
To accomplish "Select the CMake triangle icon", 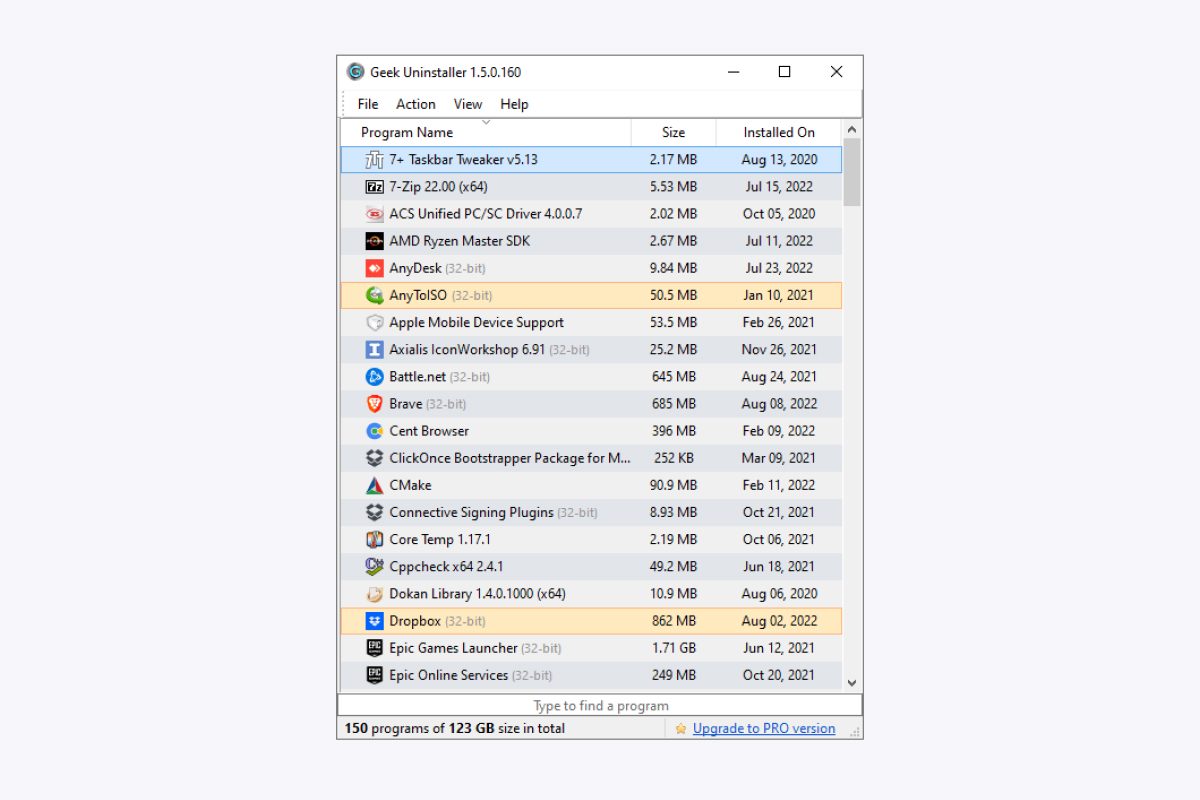I will click(x=376, y=485).
